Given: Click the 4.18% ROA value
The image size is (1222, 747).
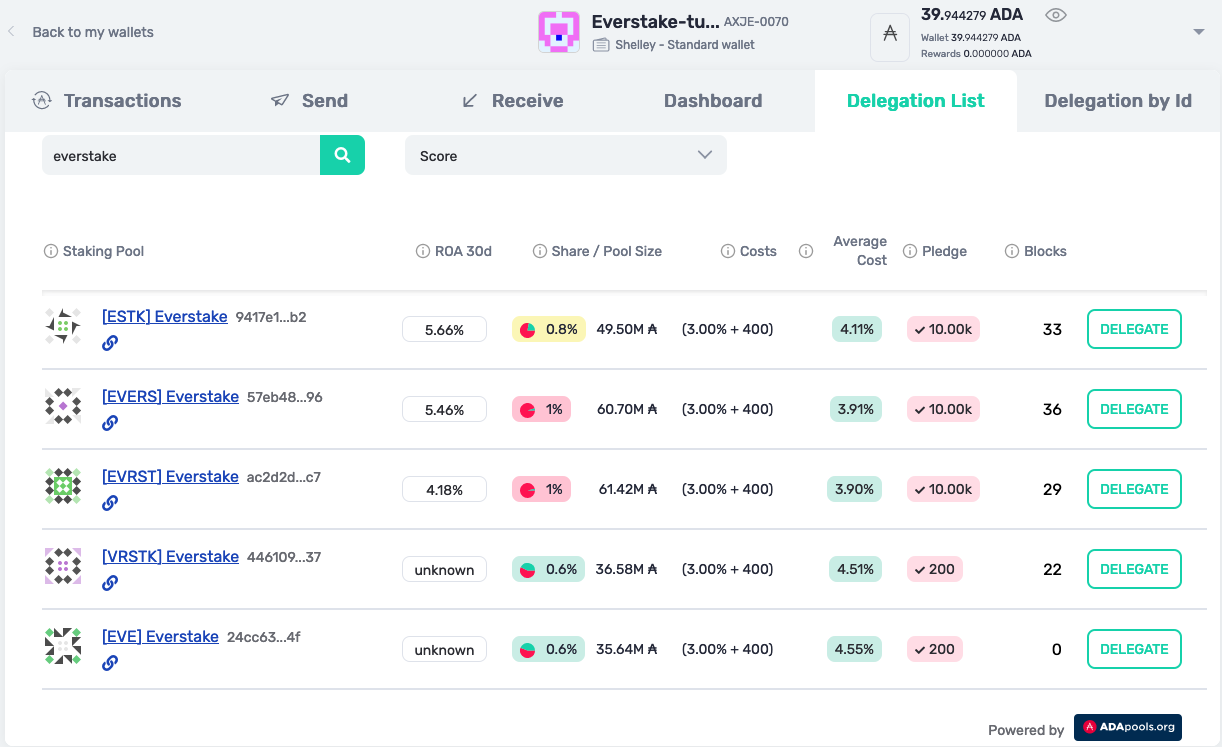Looking at the screenshot, I should tap(444, 489).
